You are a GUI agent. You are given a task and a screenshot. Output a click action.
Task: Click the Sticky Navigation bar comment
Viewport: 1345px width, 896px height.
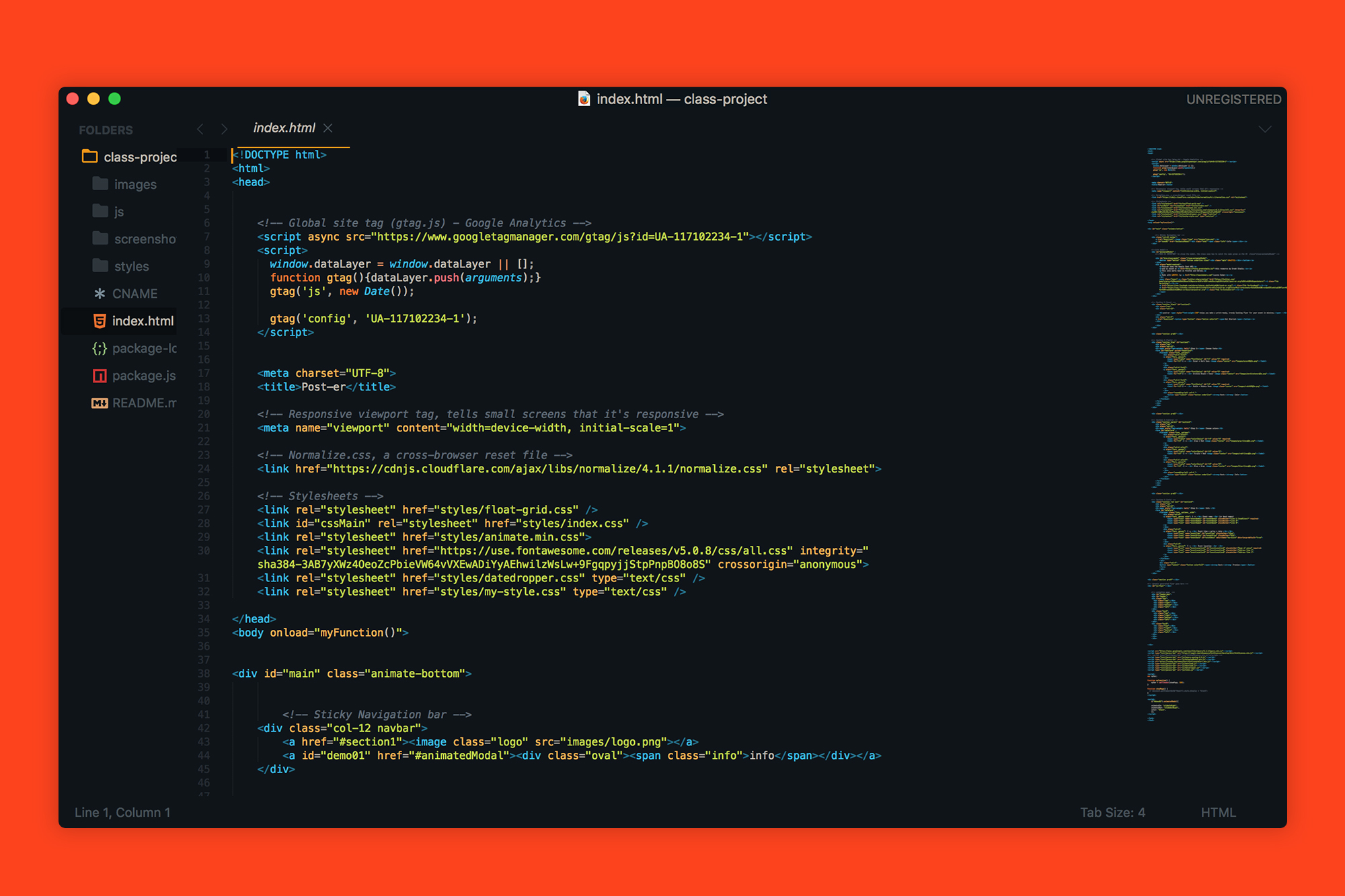[377, 715]
